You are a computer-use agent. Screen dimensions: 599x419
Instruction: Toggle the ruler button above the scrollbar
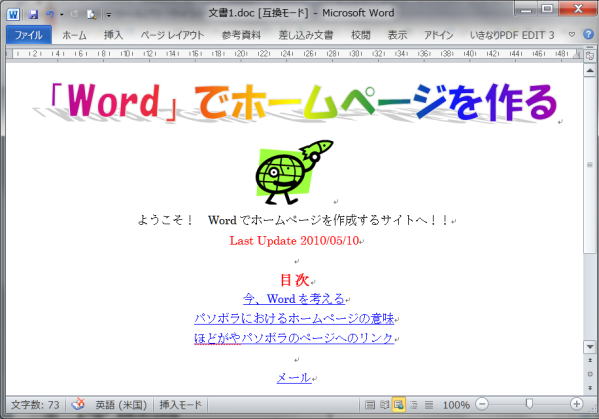(x=590, y=56)
